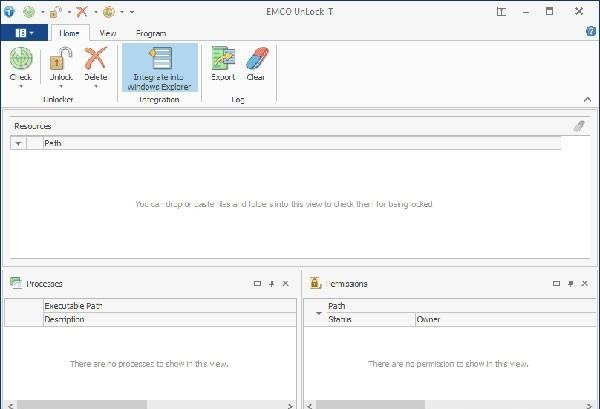
Task: Click the Permissions scrollbar right arrow
Action: [x=589, y=405]
